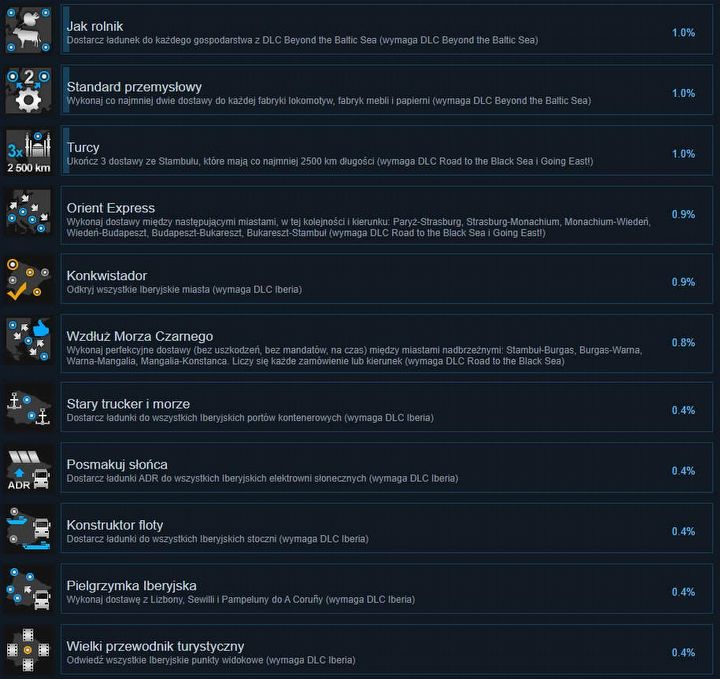The image size is (720, 679).
Task: Click the 0.8% value for Wzdłuż Morza Czarnego
Action: tap(683, 342)
